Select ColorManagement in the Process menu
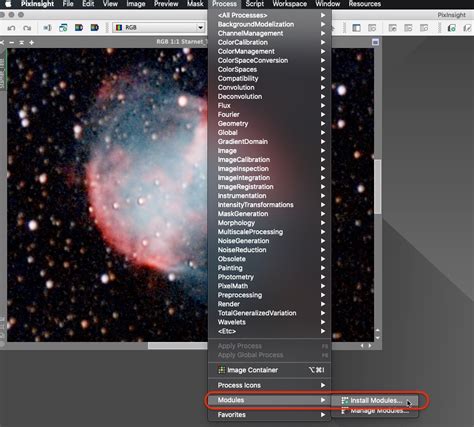The width and height of the screenshot is (474, 427). pyautogui.click(x=269, y=51)
